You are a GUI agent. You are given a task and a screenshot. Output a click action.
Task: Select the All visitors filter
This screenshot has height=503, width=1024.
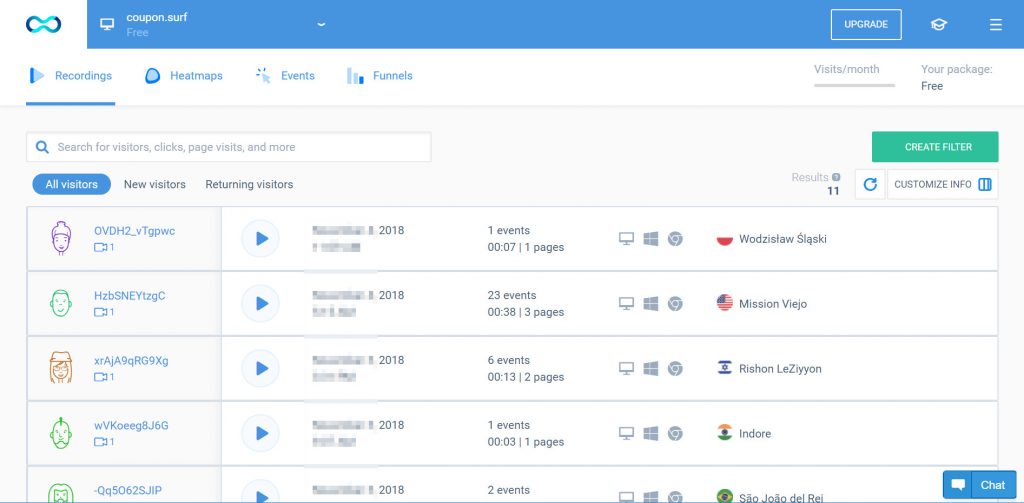(71, 184)
